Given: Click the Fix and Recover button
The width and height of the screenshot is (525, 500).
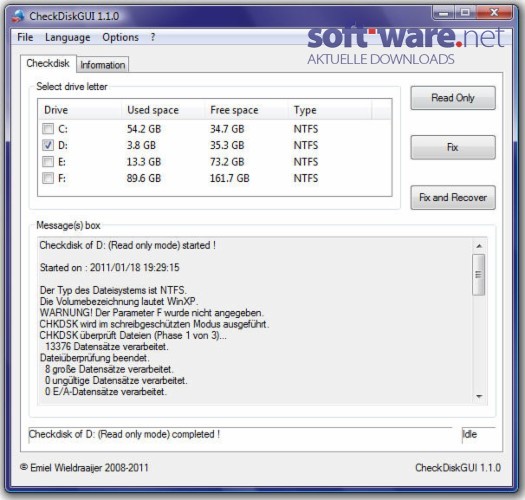Looking at the screenshot, I should pyautogui.click(x=453, y=198).
